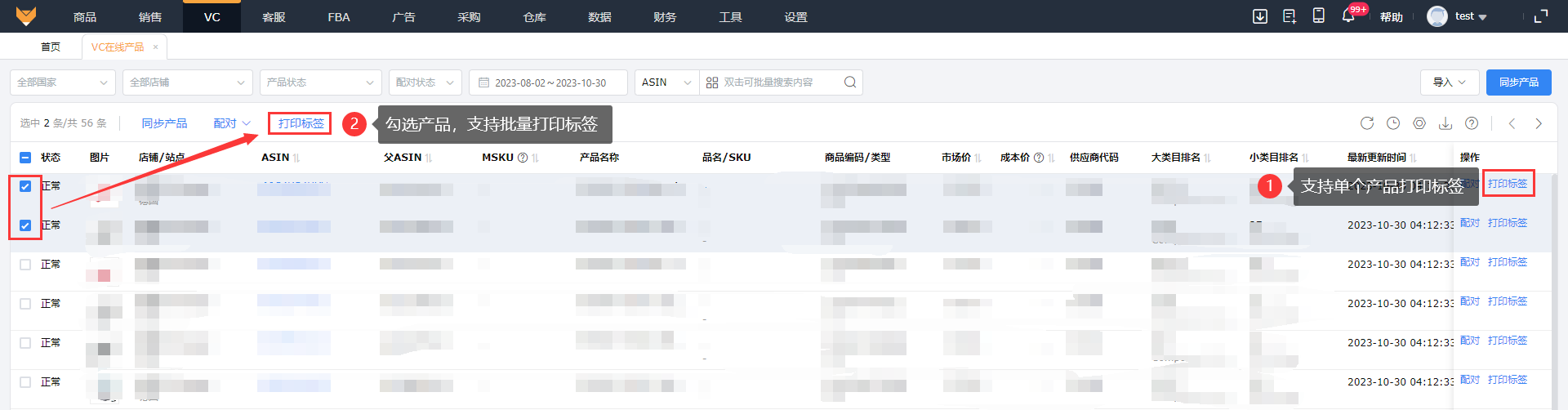1568x410 pixels.
Task: Sort by 市场价 column
Action: click(978, 158)
